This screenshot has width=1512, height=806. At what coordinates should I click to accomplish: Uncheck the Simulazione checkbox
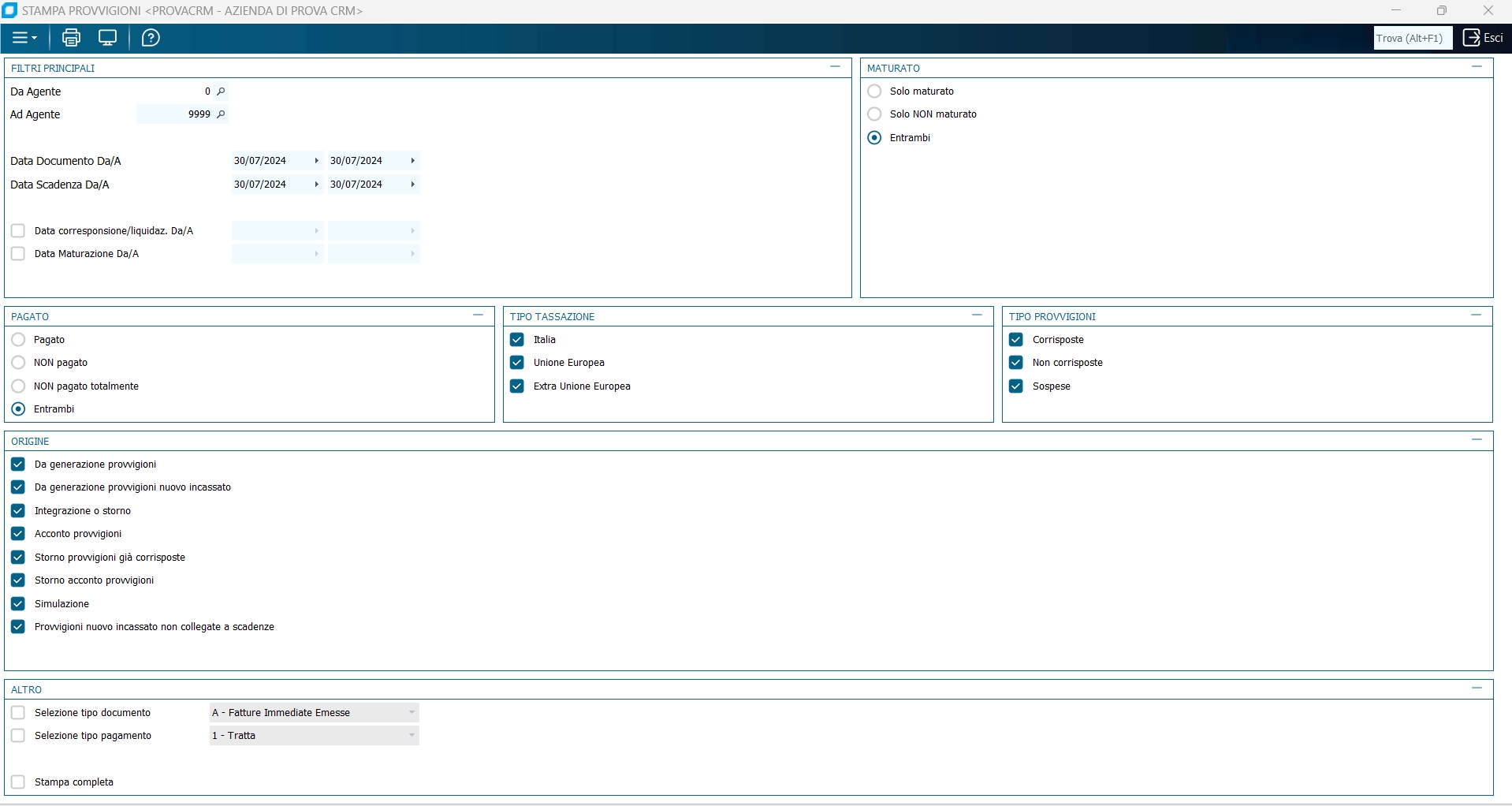[18, 604]
